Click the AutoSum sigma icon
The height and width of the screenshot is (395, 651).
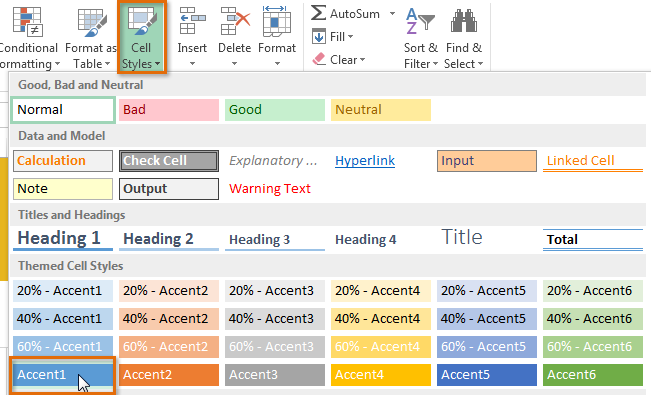point(318,13)
